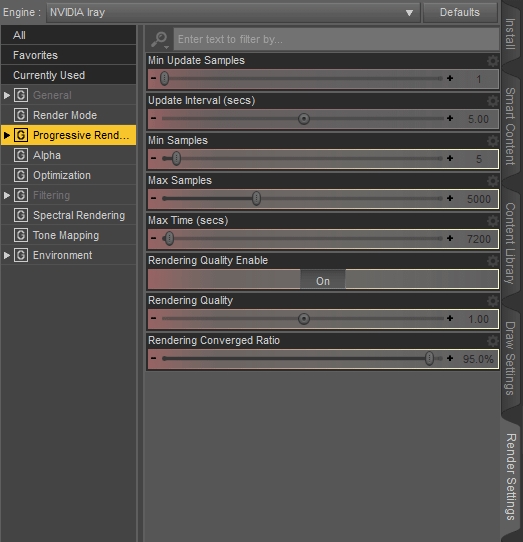Image resolution: width=523 pixels, height=542 pixels.
Task: Expand the Progressive Rendering group arrow
Action: [7, 135]
